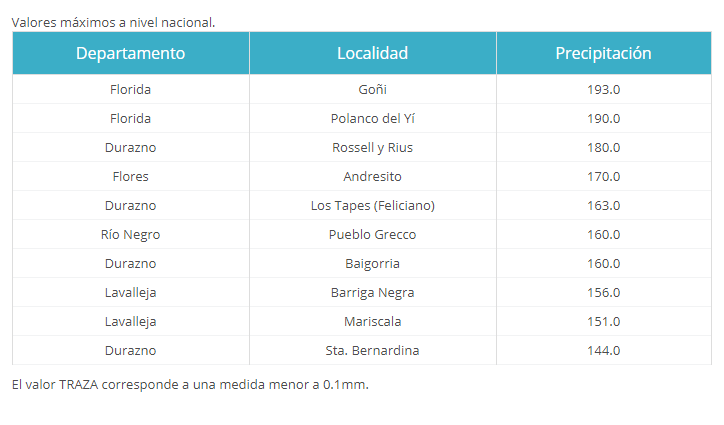724x425 pixels.
Task: Select the Rossell y Rius cell
Action: (x=373, y=147)
